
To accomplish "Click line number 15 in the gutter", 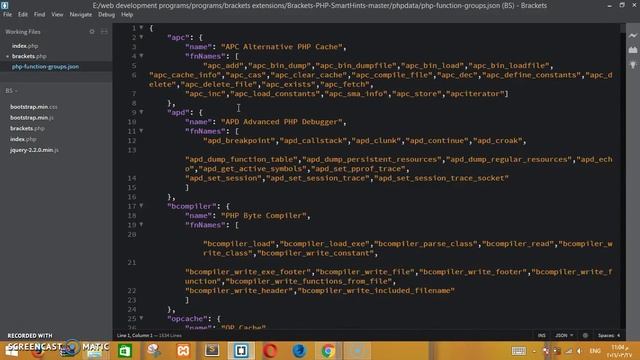I will 132,187.
